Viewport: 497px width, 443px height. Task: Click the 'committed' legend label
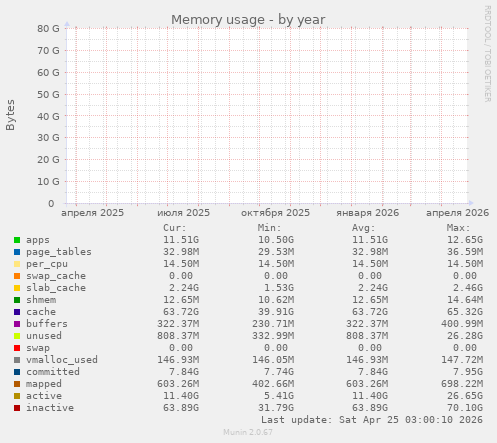pyautogui.click(x=53, y=372)
